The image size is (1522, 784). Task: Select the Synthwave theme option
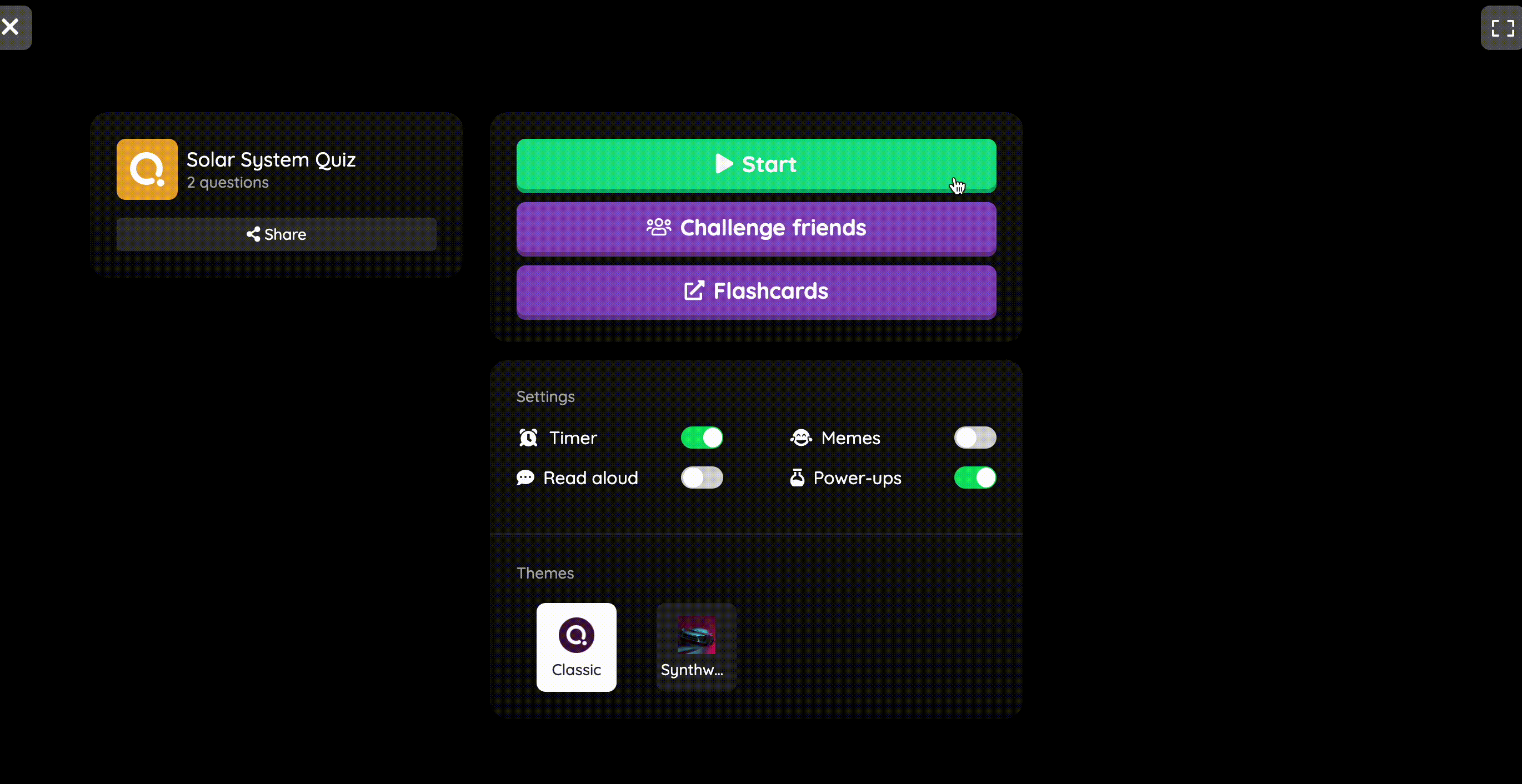coord(696,646)
